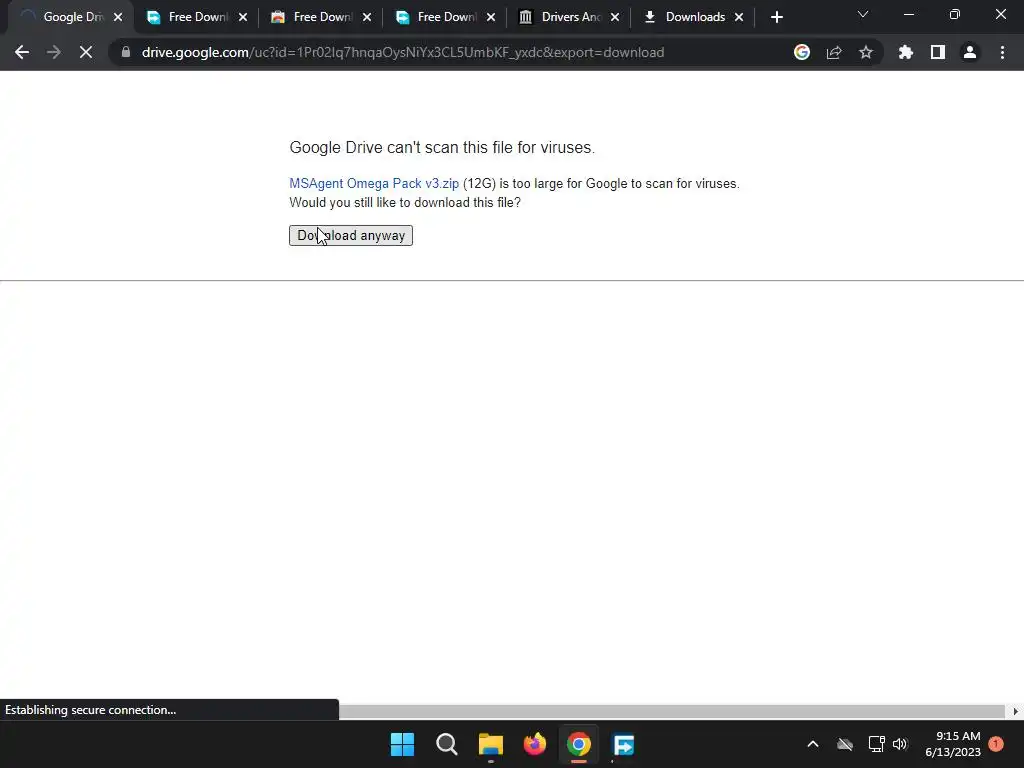Stop loading the page
This screenshot has height=768, width=1024.
[x=86, y=52]
